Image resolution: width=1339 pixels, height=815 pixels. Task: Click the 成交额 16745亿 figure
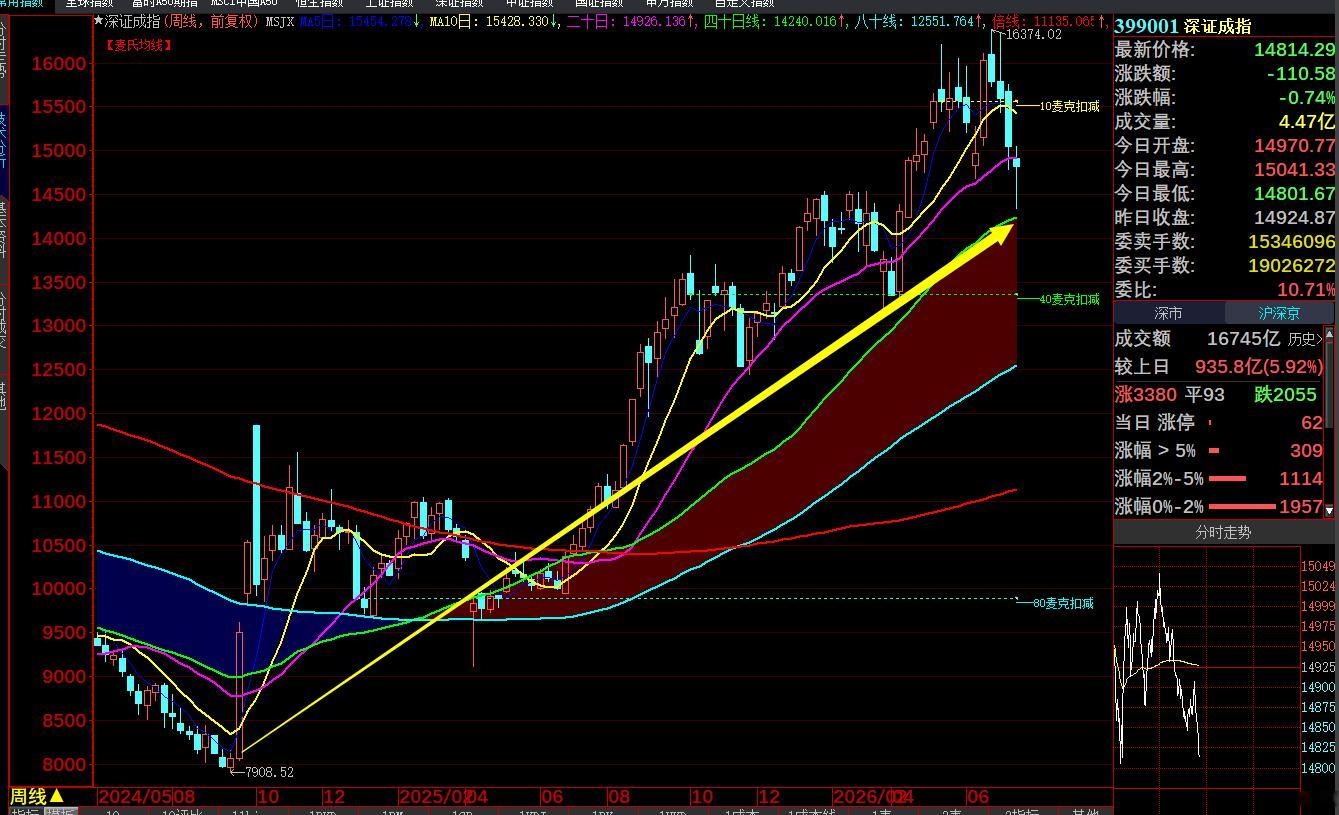pyautogui.click(x=1243, y=339)
